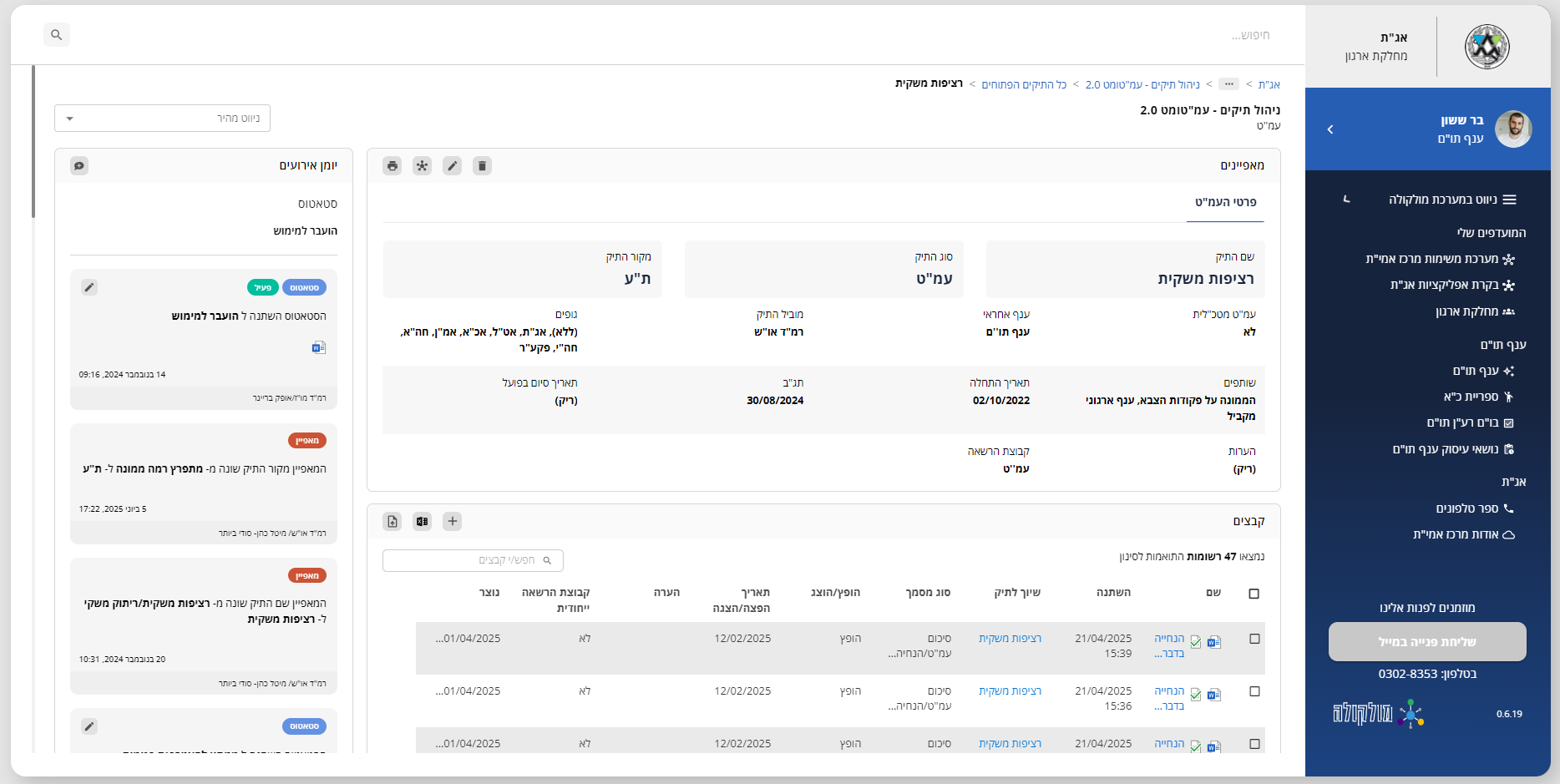
Task: Open מערכת משימות מרכז אמי"ת in sidebar
Action: click(x=1441, y=259)
